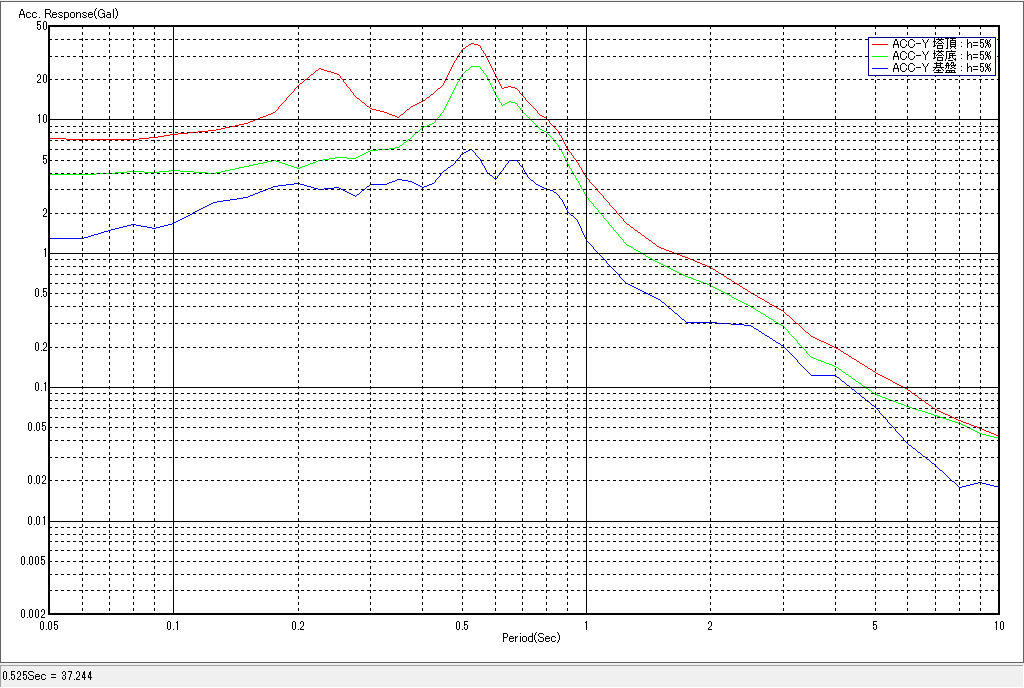The image size is (1024, 688).
Task: Click the y-axis tick label 0.05
Action: coord(36,427)
